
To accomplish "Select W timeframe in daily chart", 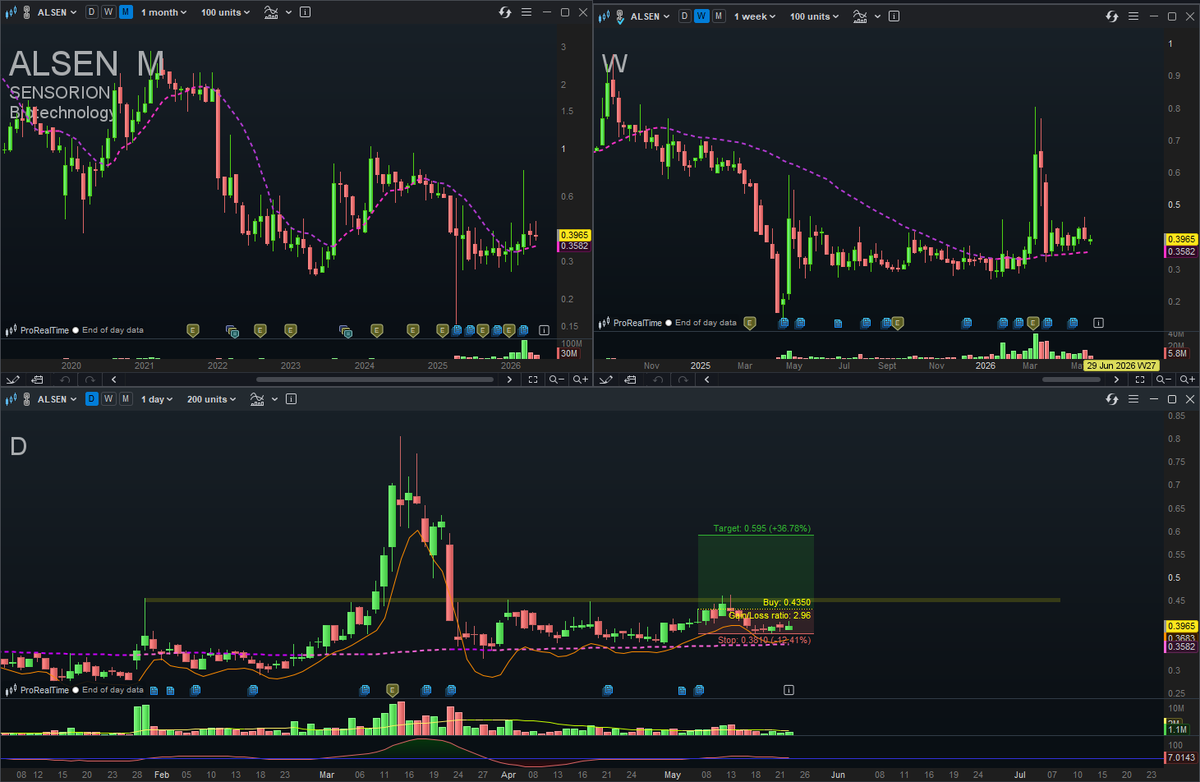I will (108, 399).
